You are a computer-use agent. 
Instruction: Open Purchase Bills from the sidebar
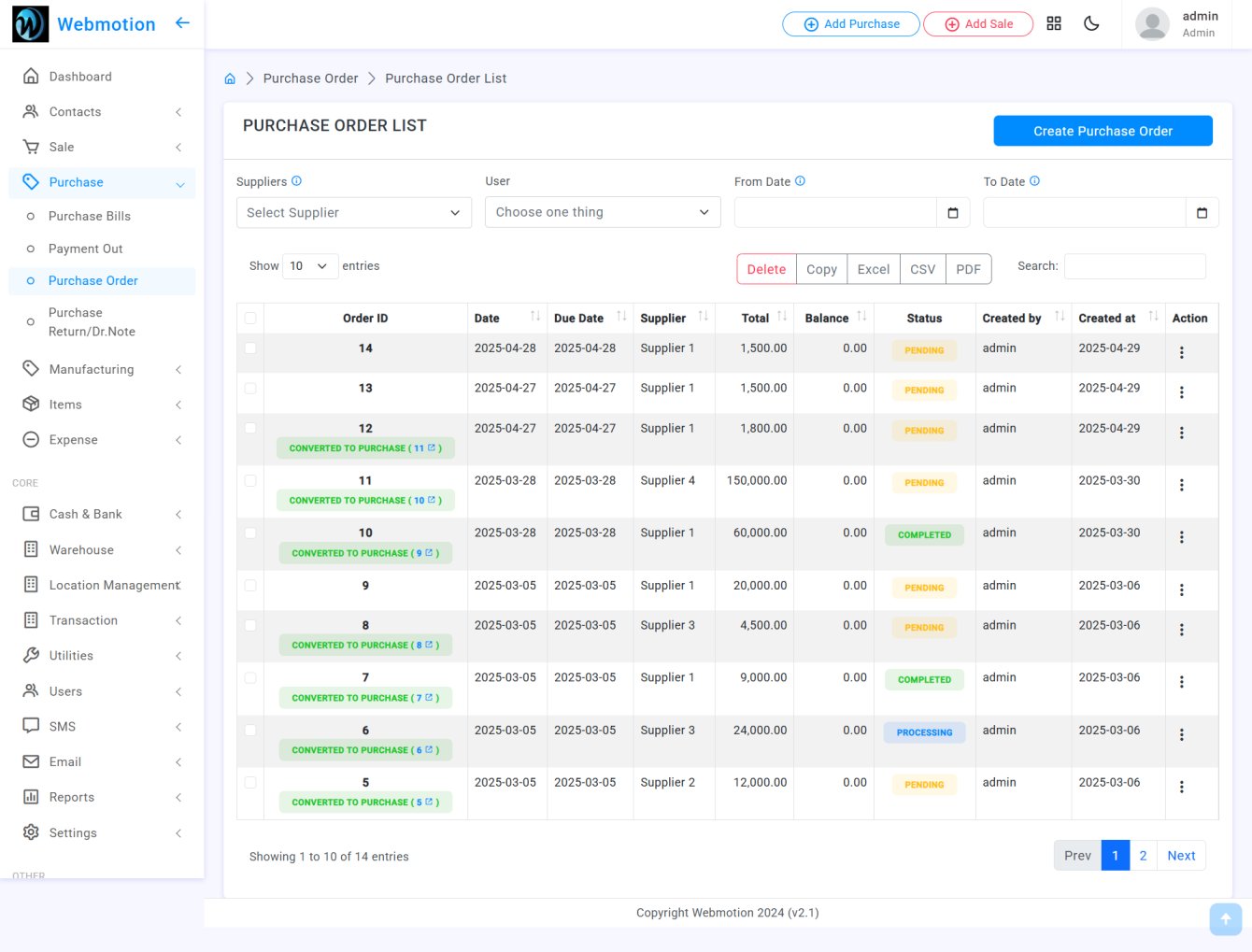point(90,216)
